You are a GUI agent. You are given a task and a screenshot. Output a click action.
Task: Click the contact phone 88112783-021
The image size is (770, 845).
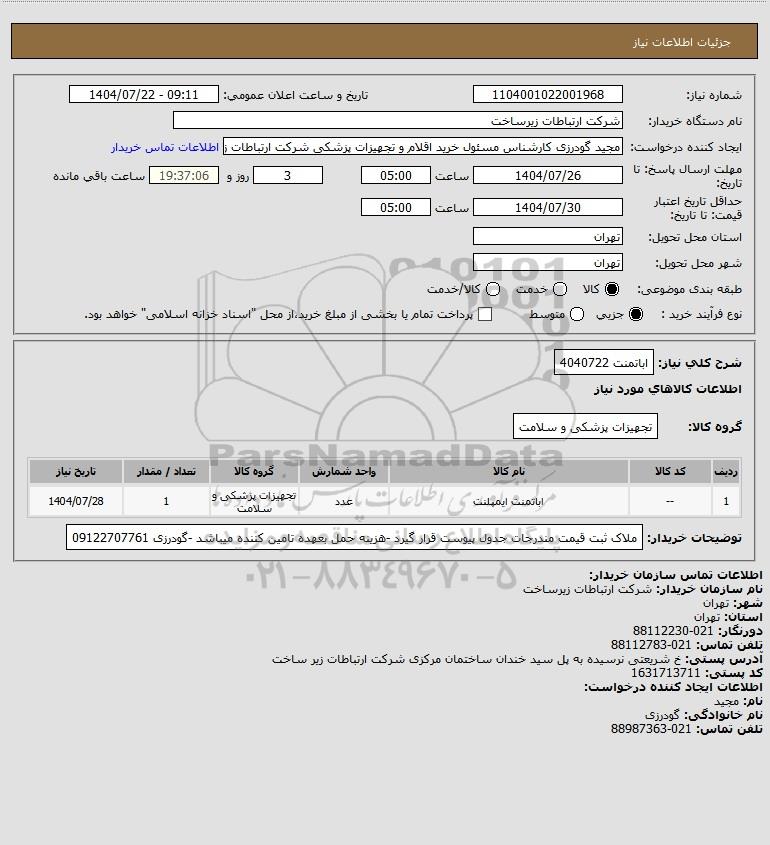[x=651, y=645]
